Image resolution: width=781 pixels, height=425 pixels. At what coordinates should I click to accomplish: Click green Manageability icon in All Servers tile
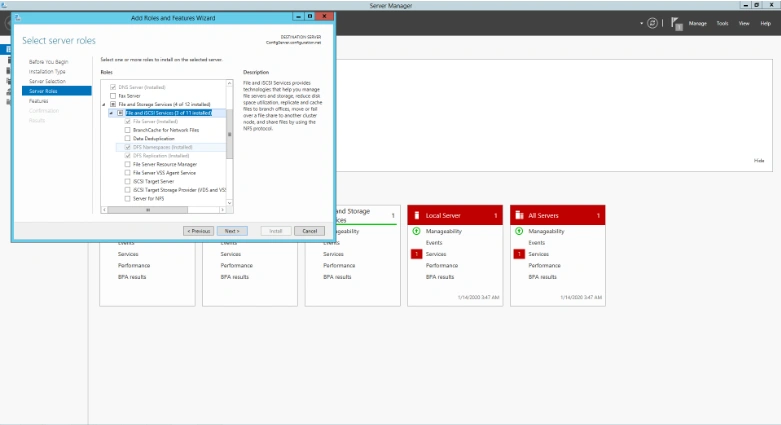519,231
